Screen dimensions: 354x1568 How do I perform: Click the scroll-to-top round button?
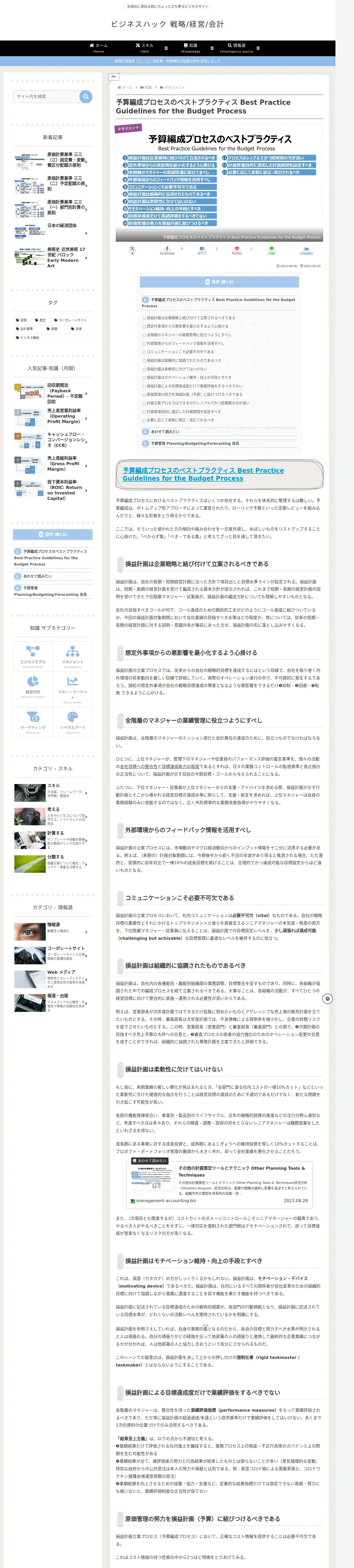327,999
